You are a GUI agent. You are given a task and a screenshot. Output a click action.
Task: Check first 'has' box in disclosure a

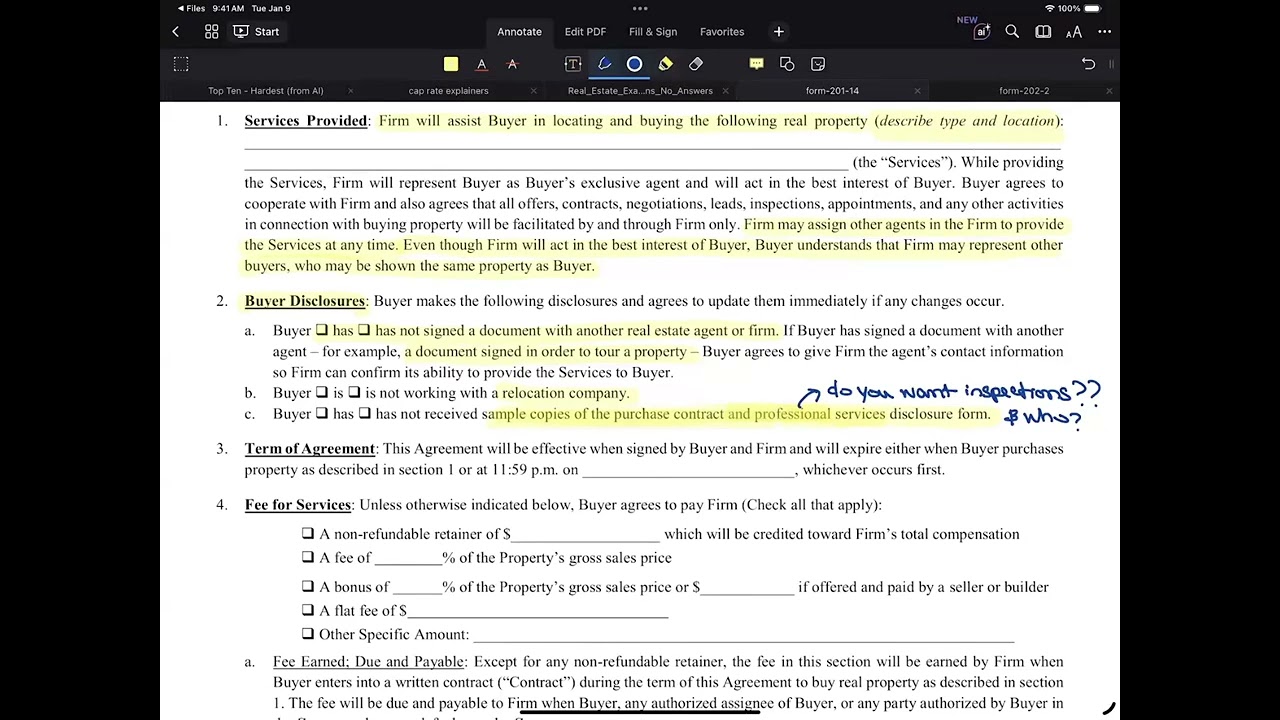coord(322,330)
